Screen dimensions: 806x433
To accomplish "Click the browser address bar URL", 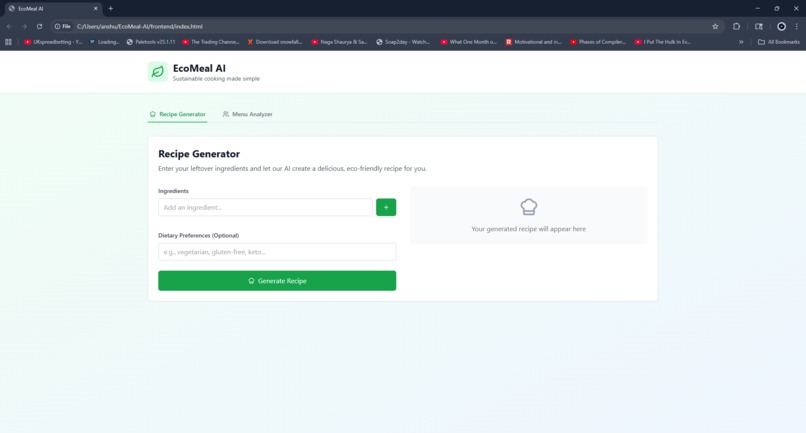I will tap(139, 26).
